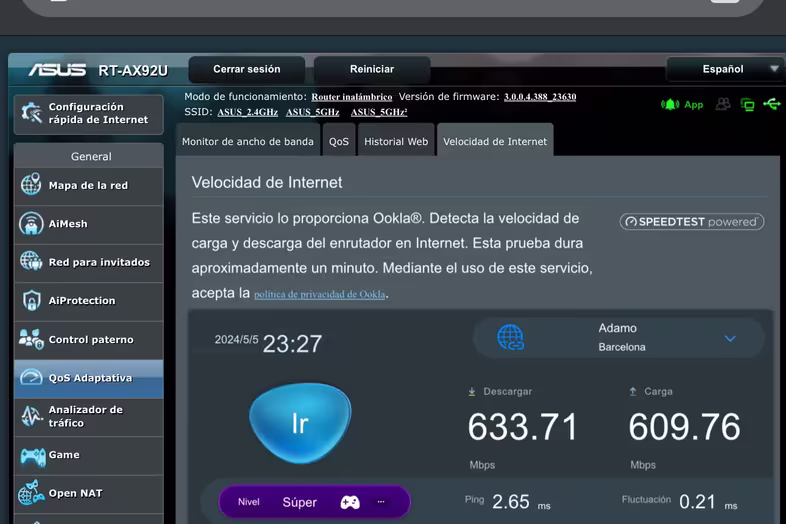Click the green USB status icon
The image size is (786, 524).
tap(771, 104)
